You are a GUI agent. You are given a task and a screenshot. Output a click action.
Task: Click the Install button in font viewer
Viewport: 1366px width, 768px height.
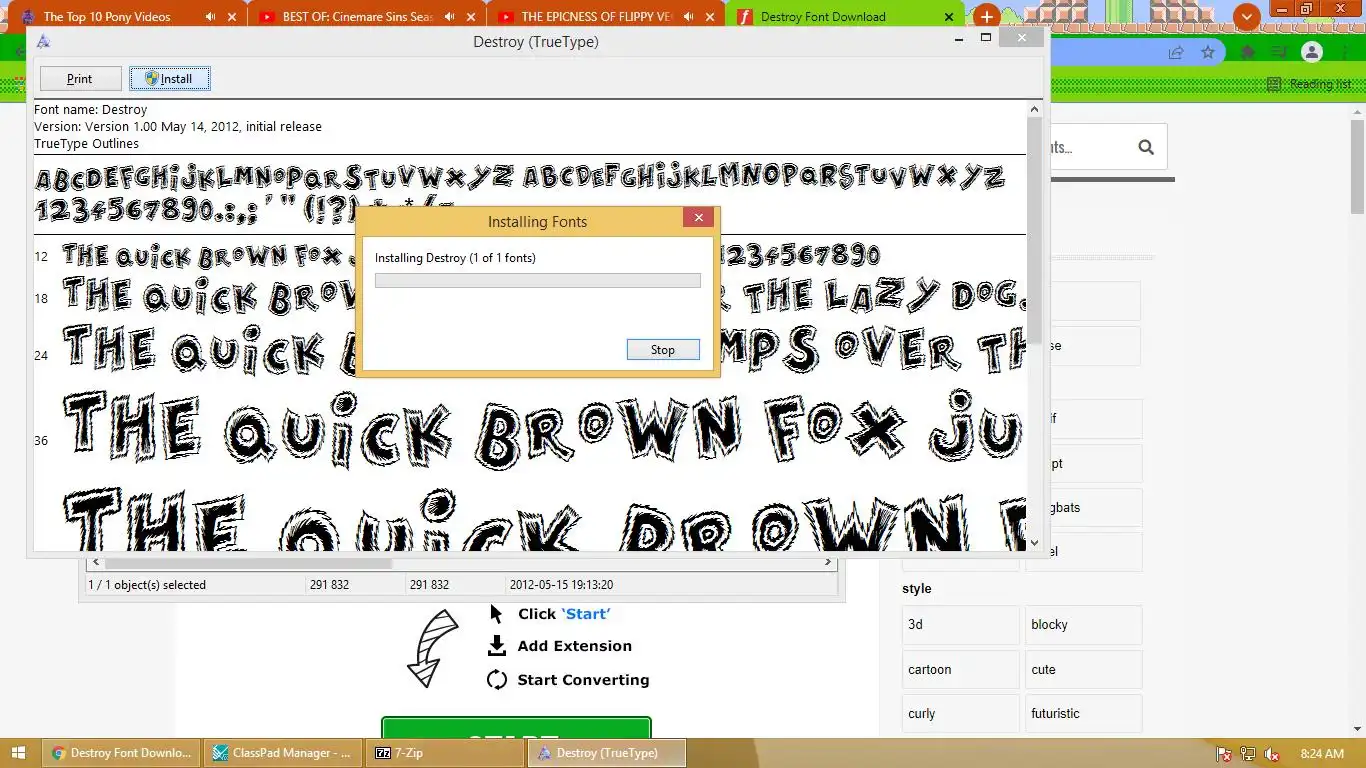coord(170,79)
